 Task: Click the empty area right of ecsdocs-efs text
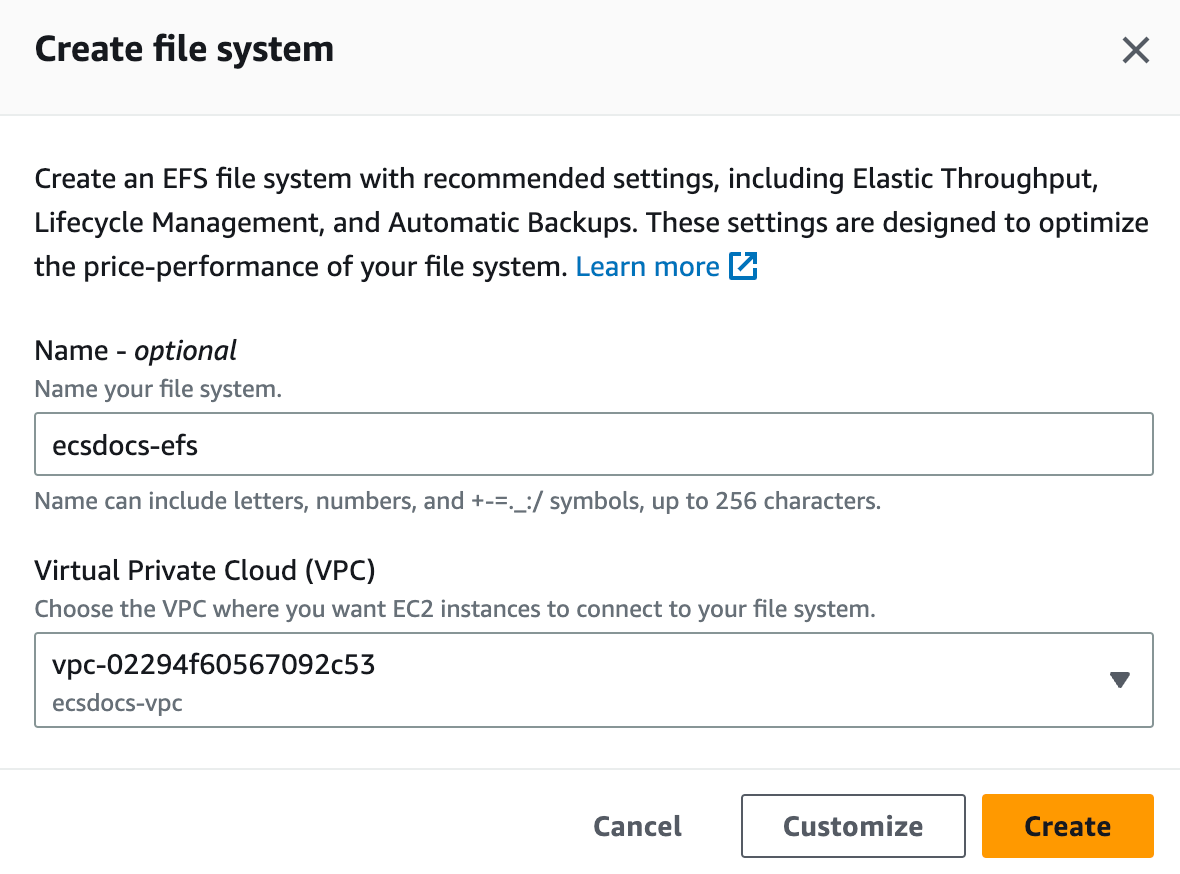click(x=700, y=444)
